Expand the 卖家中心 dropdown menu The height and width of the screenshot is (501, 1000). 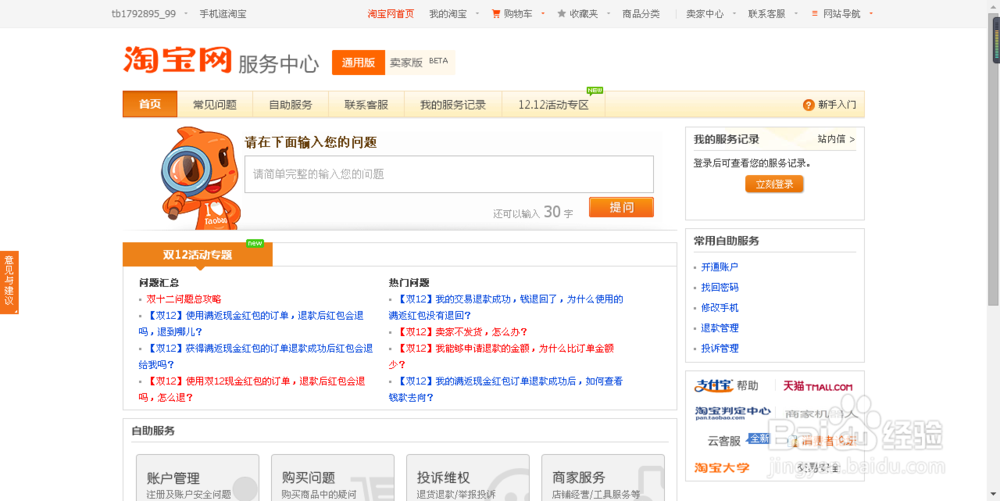[734, 13]
